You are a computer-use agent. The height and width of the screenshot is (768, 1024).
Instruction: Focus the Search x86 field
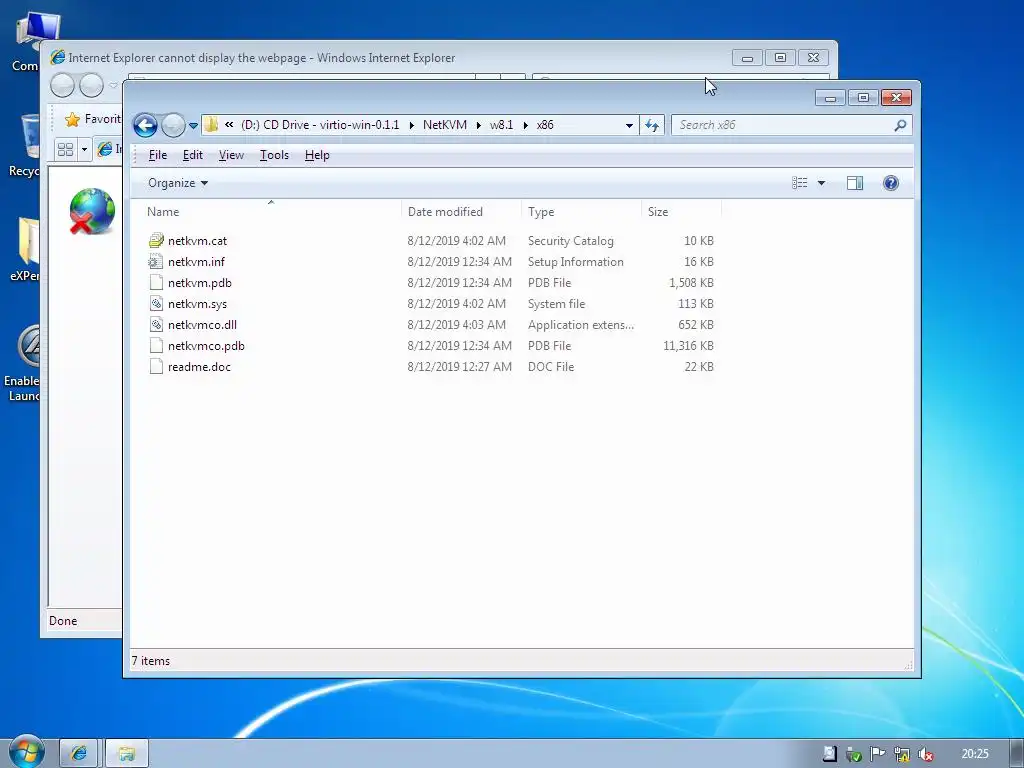(784, 125)
